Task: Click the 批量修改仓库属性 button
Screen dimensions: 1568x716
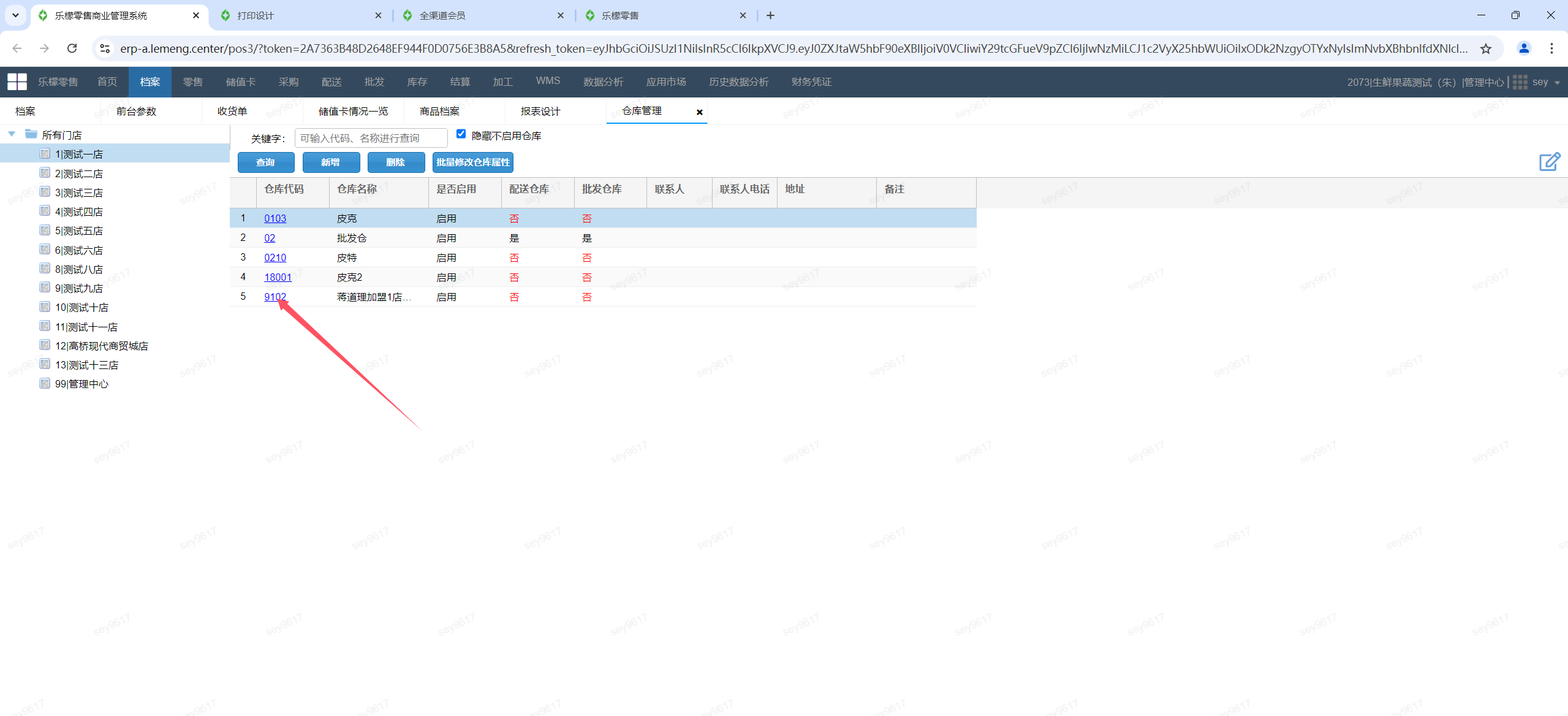Action: point(472,162)
